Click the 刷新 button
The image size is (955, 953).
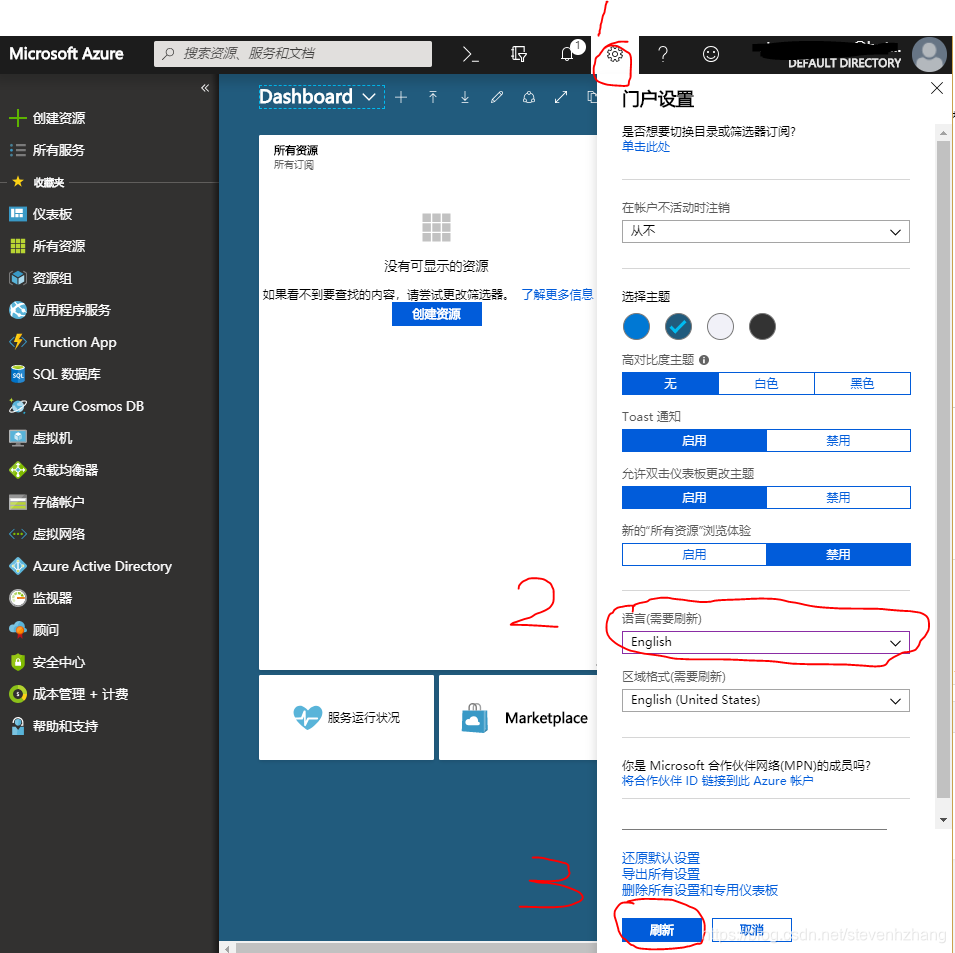pos(661,930)
